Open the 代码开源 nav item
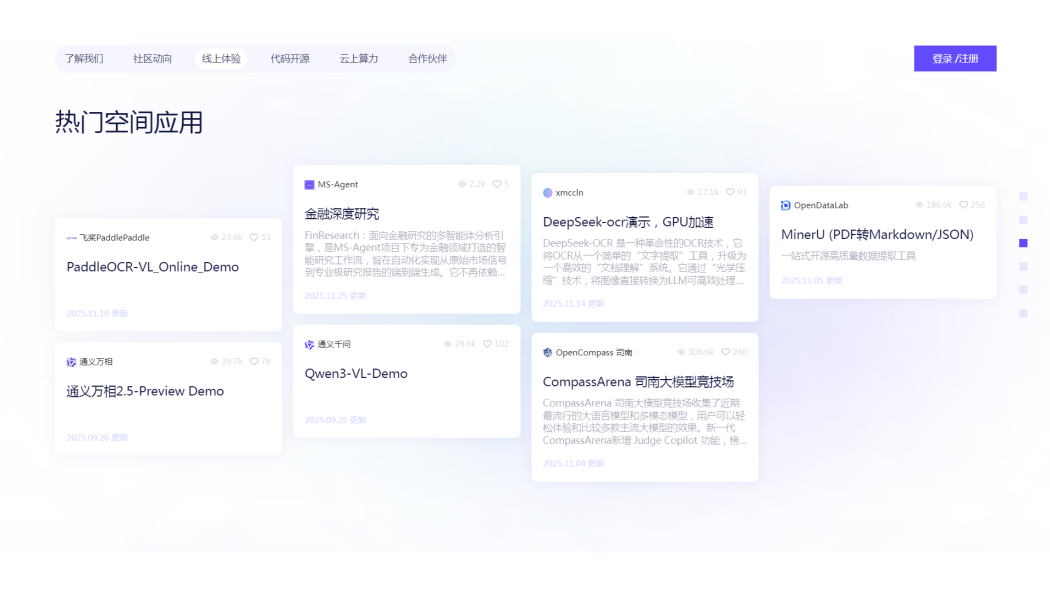The width and height of the screenshot is (1050, 590). click(x=290, y=59)
